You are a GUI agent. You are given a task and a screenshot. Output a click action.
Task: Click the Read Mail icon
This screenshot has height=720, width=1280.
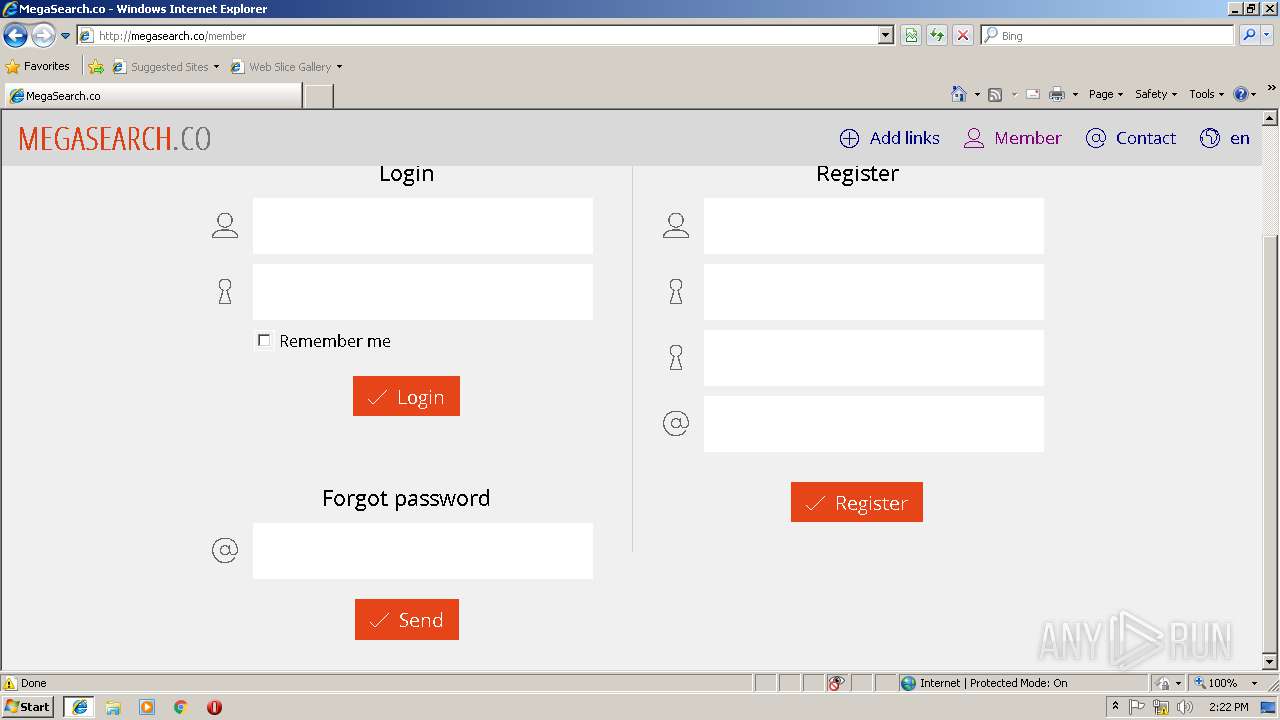coord(1033,94)
